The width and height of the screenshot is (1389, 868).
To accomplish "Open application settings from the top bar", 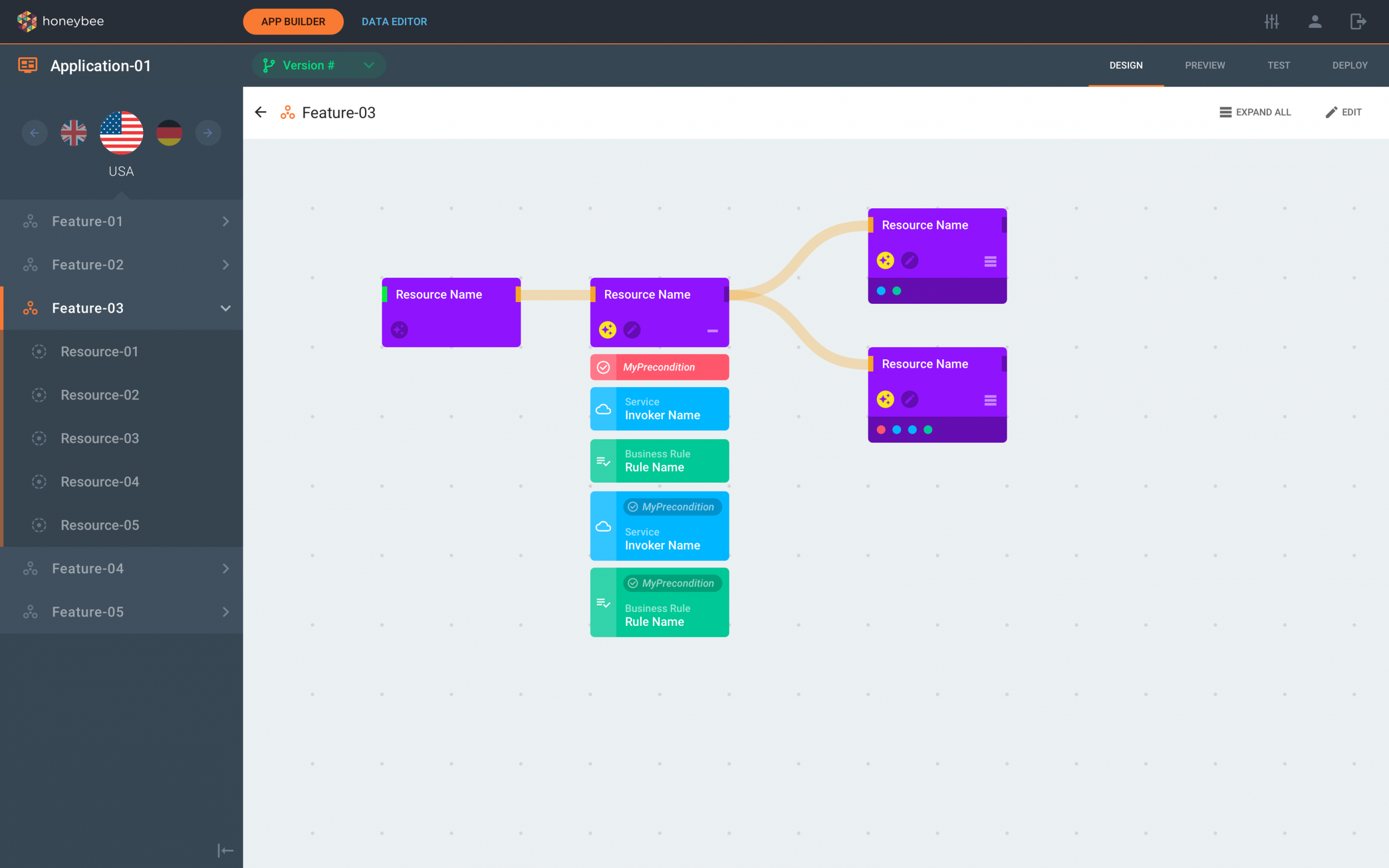I will [x=1271, y=21].
